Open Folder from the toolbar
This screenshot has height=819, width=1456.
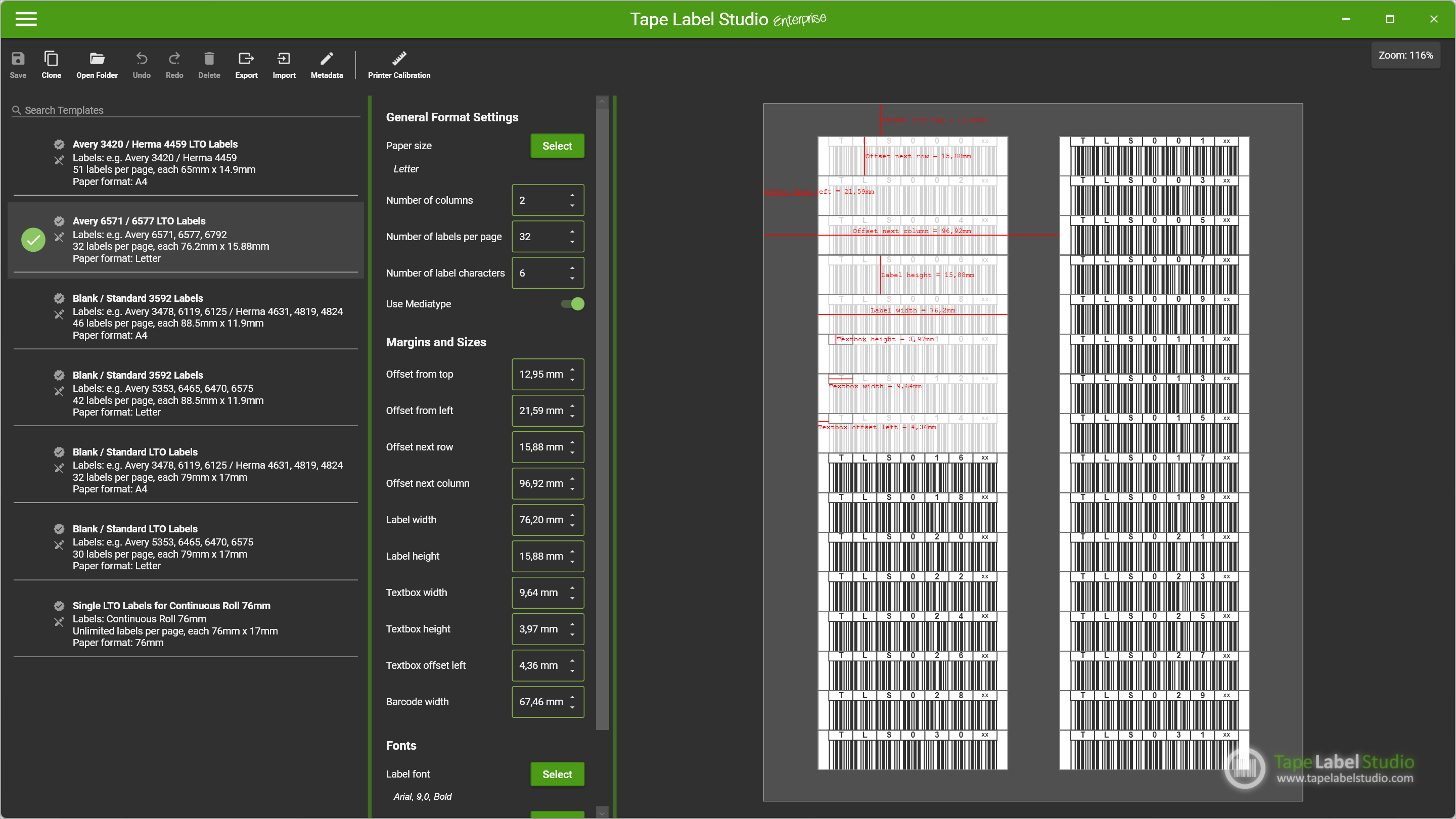(x=97, y=65)
